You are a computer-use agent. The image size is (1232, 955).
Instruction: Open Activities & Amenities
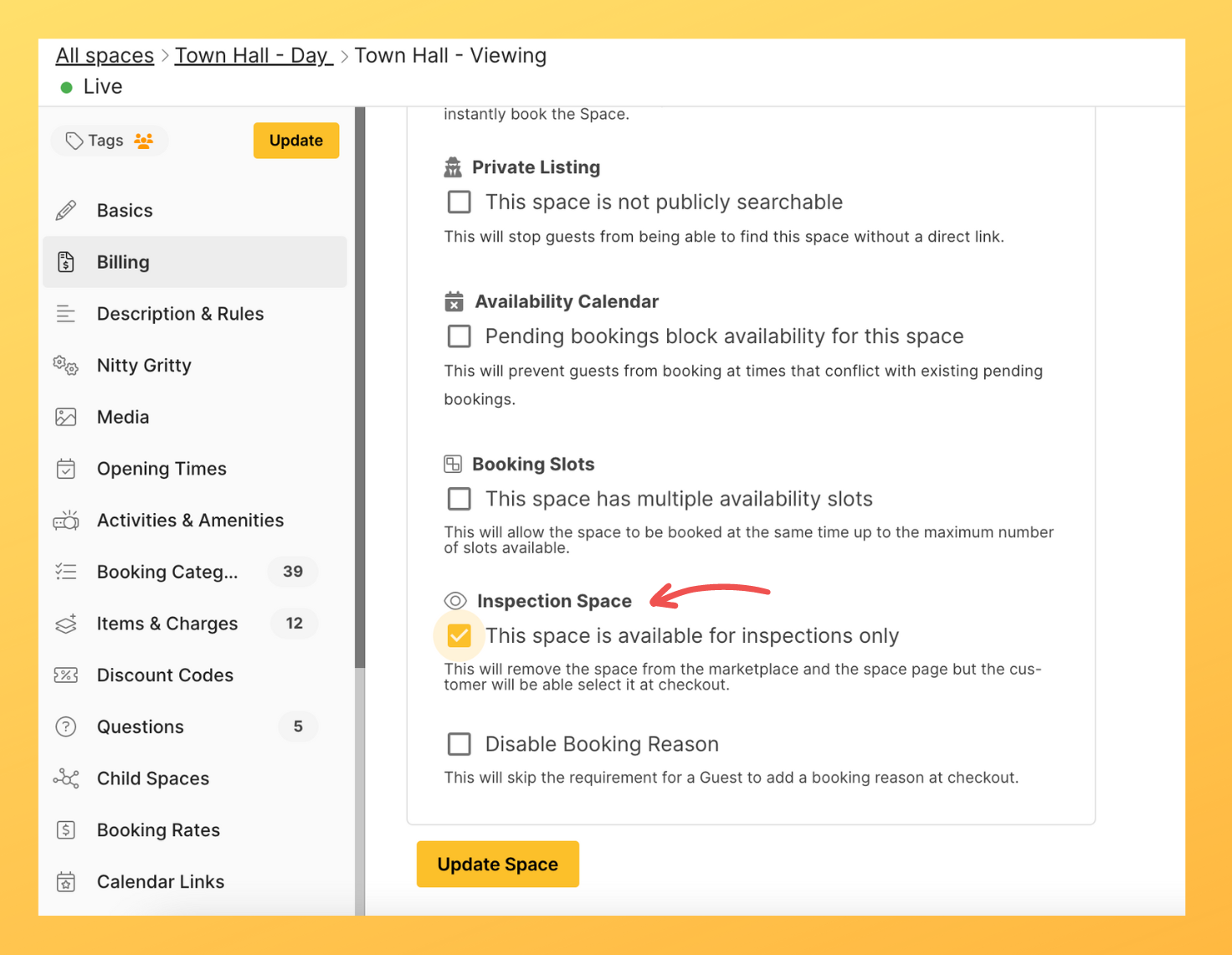coord(194,521)
